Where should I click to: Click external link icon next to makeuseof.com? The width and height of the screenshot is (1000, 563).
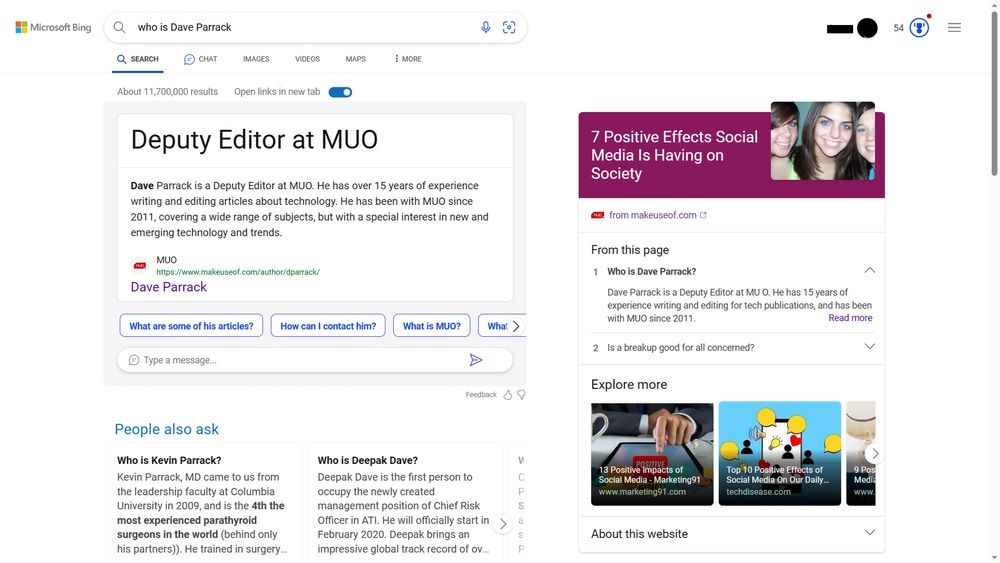point(703,215)
